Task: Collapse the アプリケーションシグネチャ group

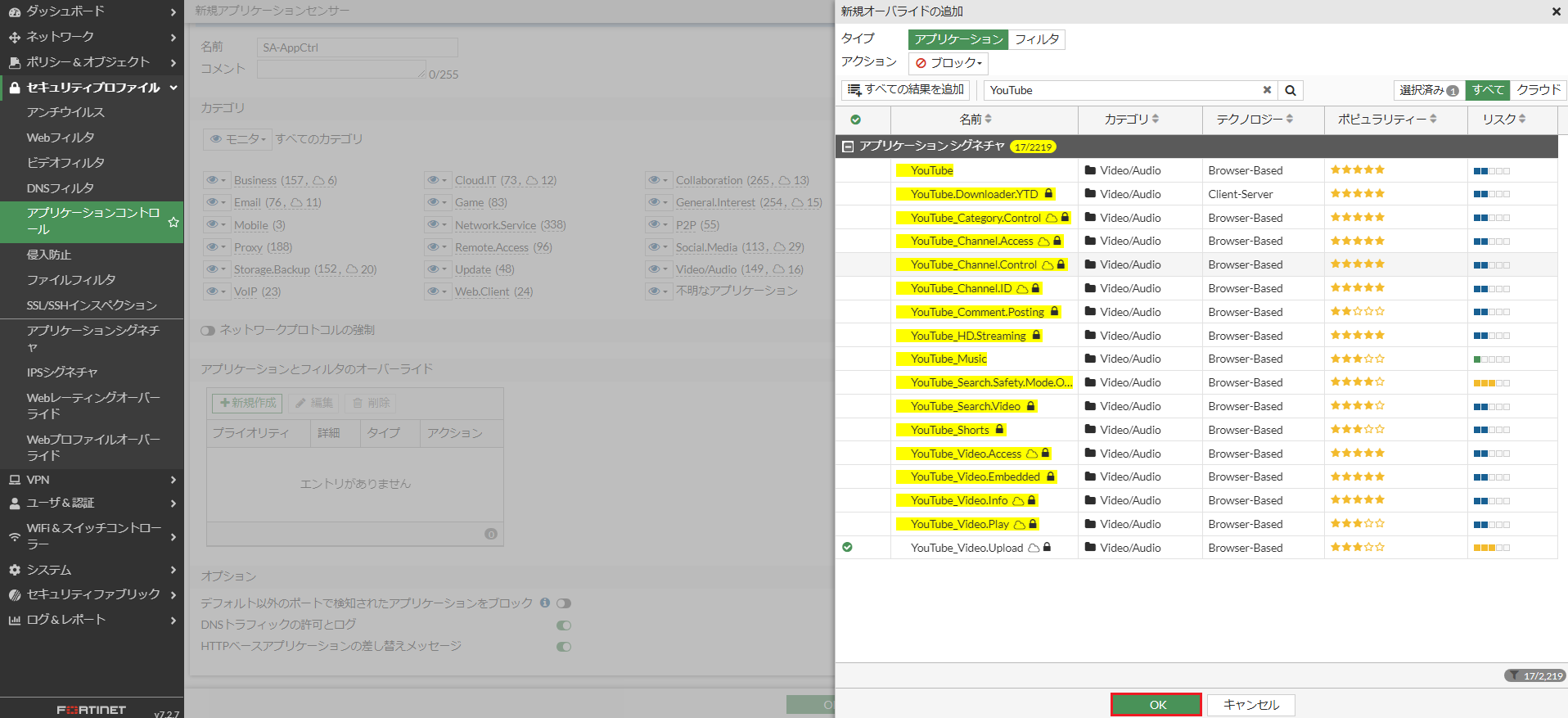Action: tap(848, 147)
